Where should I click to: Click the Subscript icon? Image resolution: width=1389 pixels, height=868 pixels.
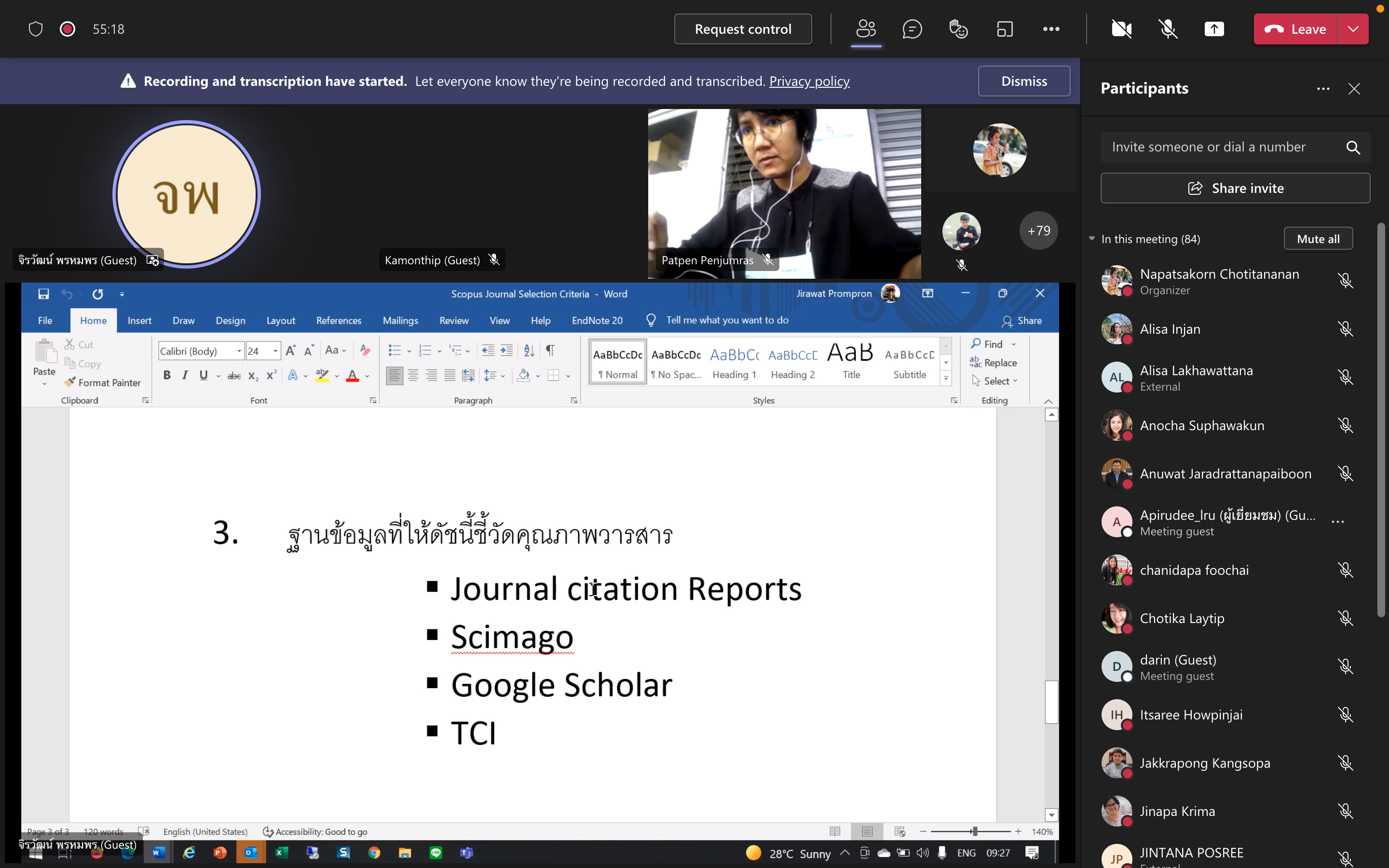point(253,376)
